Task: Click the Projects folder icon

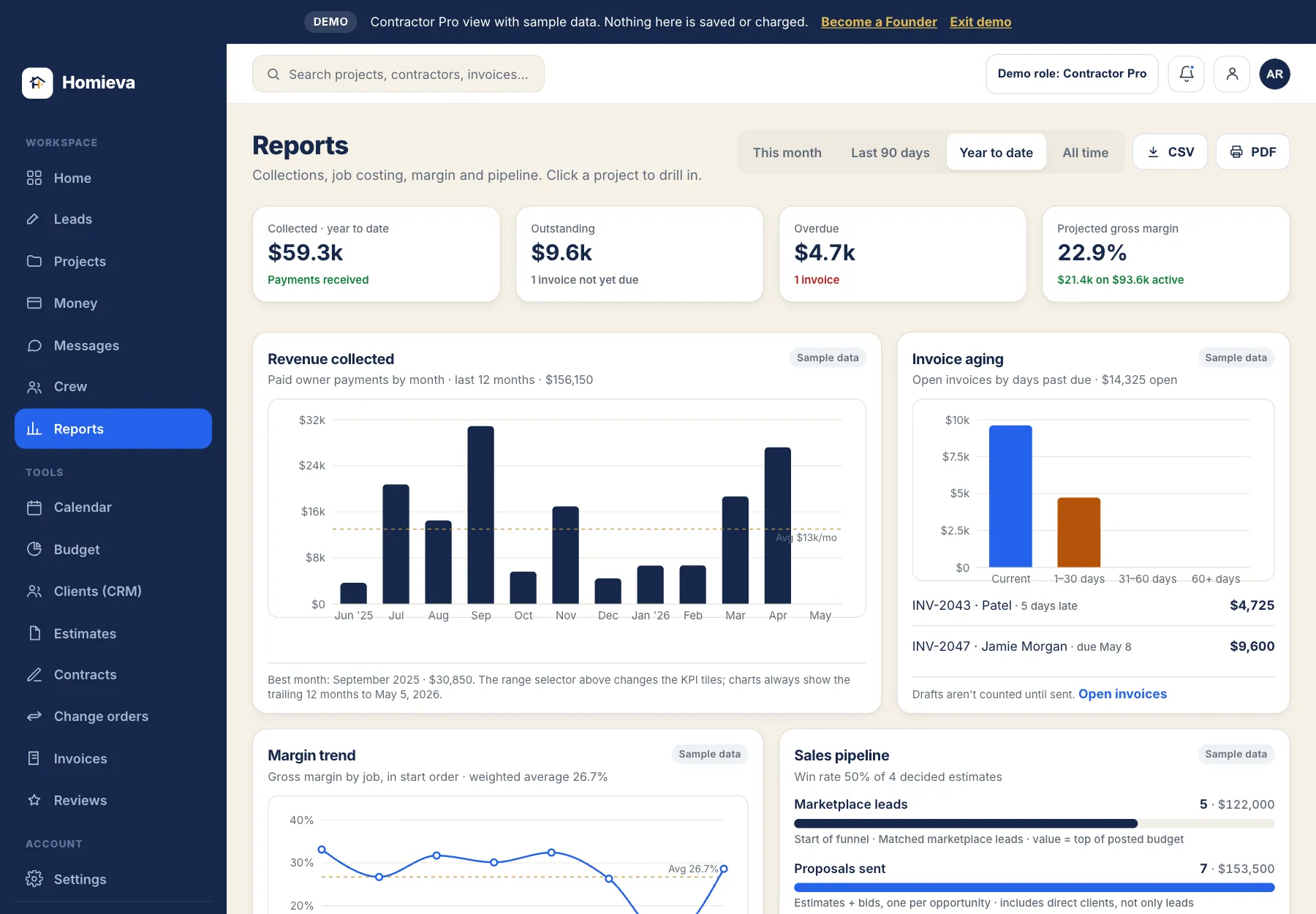Action: [34, 261]
